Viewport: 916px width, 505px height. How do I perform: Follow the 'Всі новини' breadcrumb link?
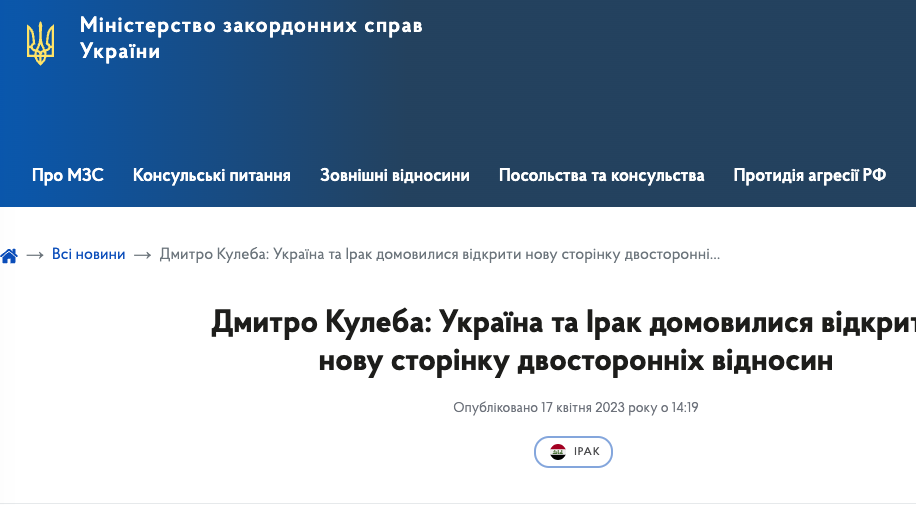click(89, 255)
